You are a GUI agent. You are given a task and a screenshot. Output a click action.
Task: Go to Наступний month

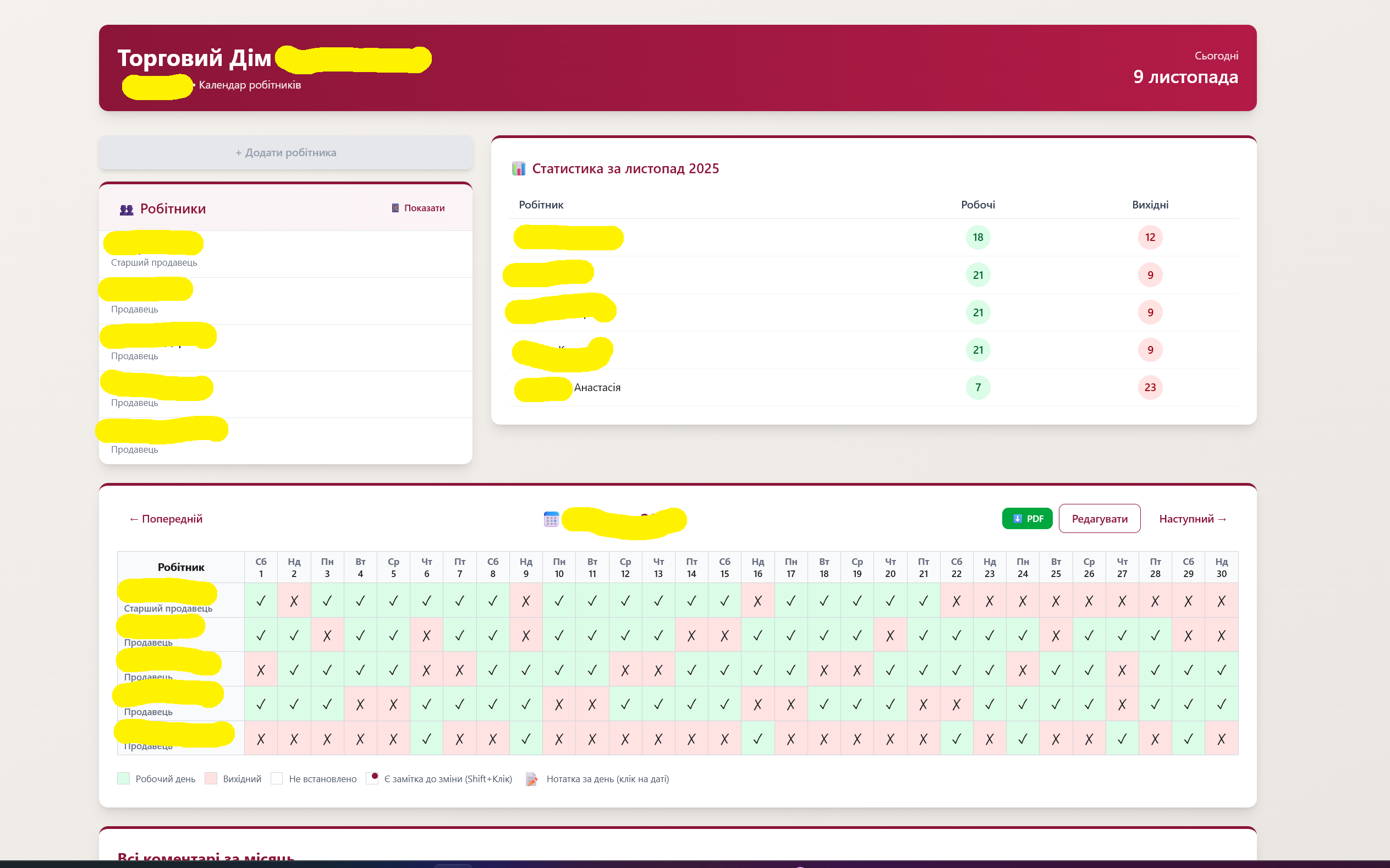click(1192, 519)
